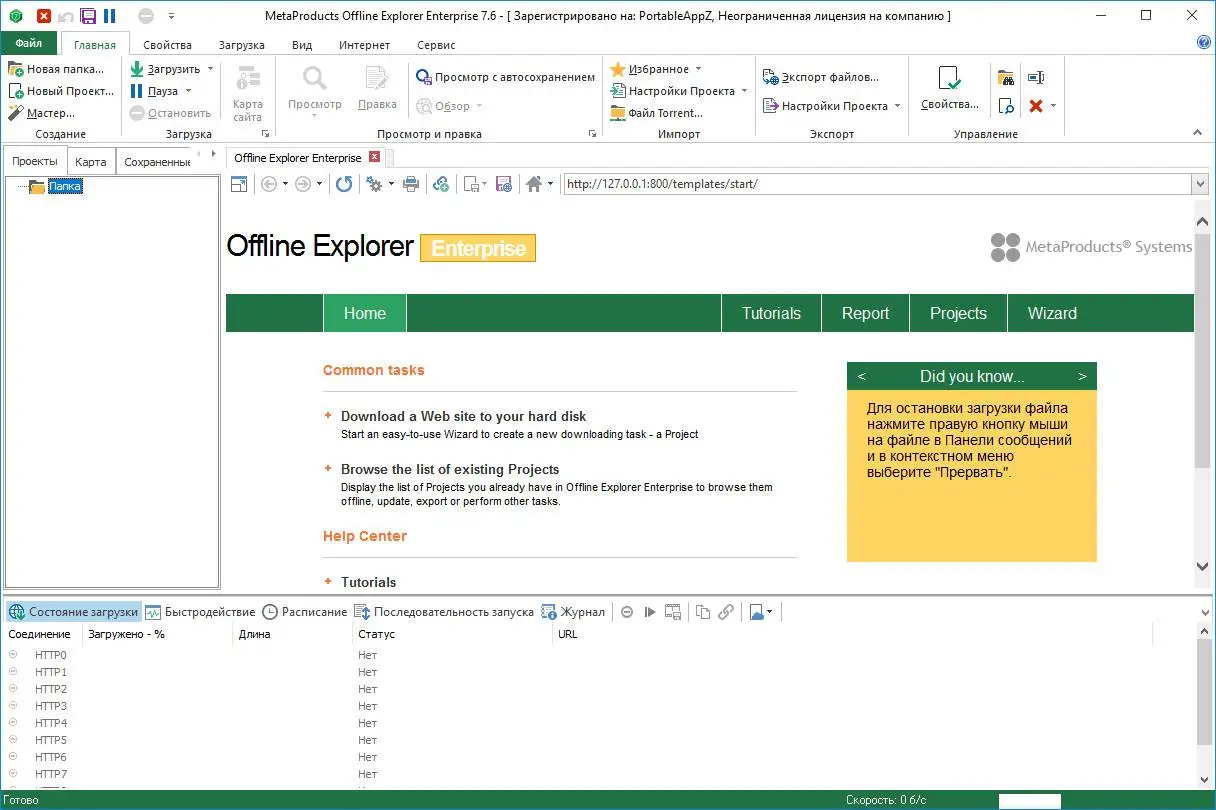
Task: Open the Файл menu
Action: pyautogui.click(x=29, y=44)
